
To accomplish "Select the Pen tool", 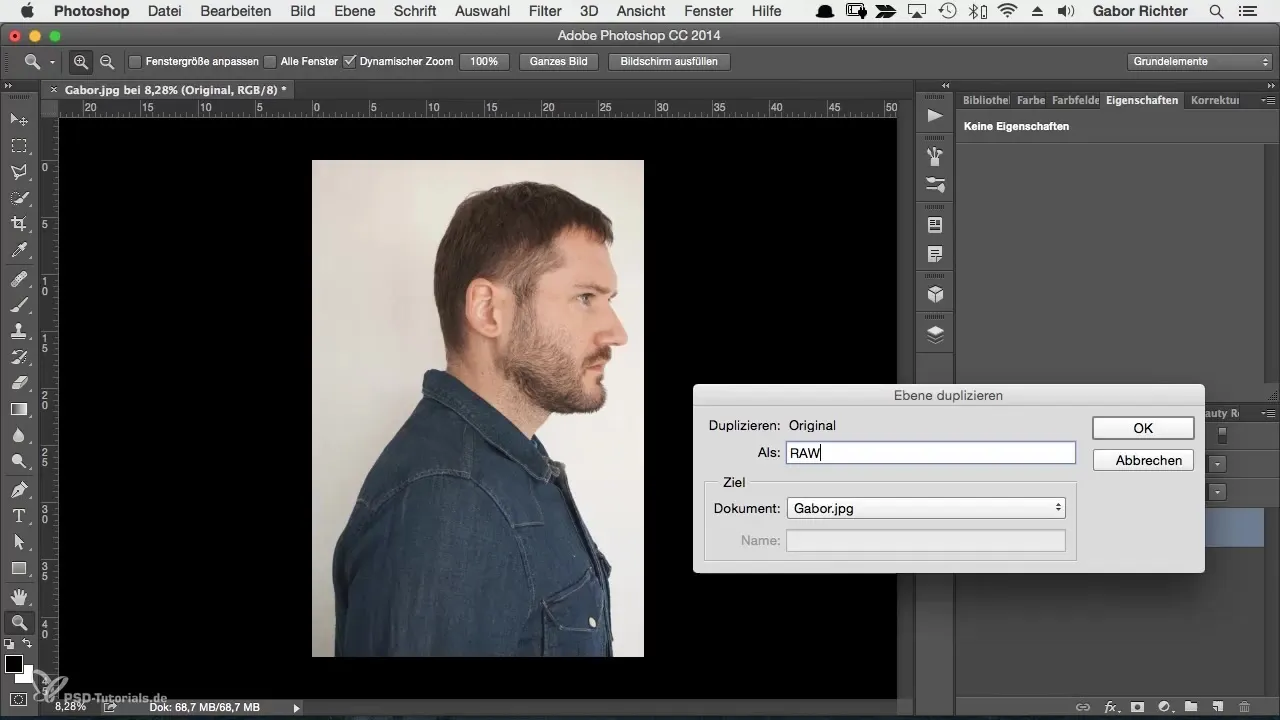I will 18,491.
